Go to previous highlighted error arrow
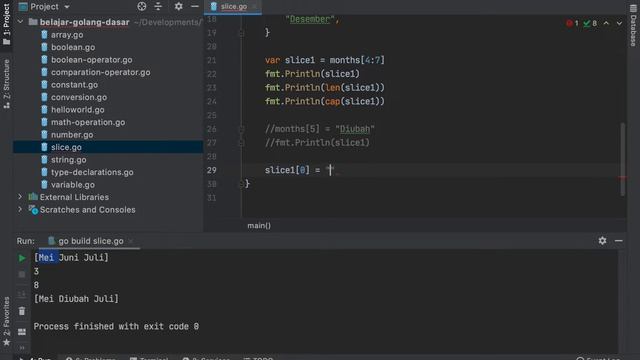This screenshot has height=360, width=640. [x=606, y=23]
